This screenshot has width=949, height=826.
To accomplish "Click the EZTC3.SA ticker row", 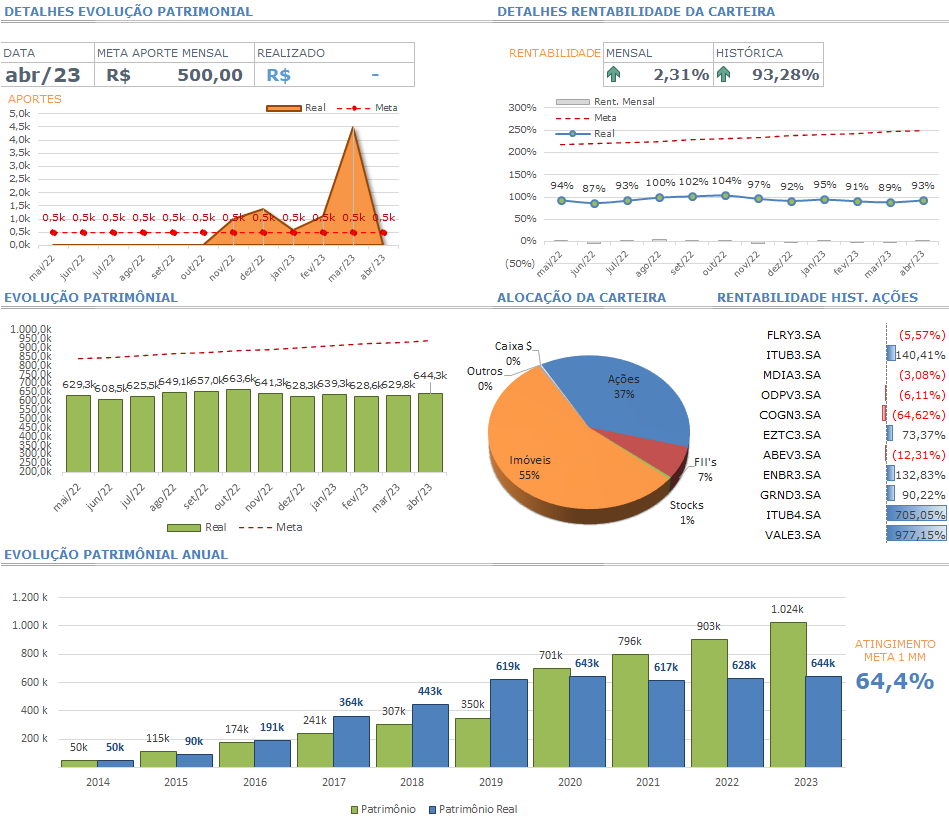I will point(853,435).
